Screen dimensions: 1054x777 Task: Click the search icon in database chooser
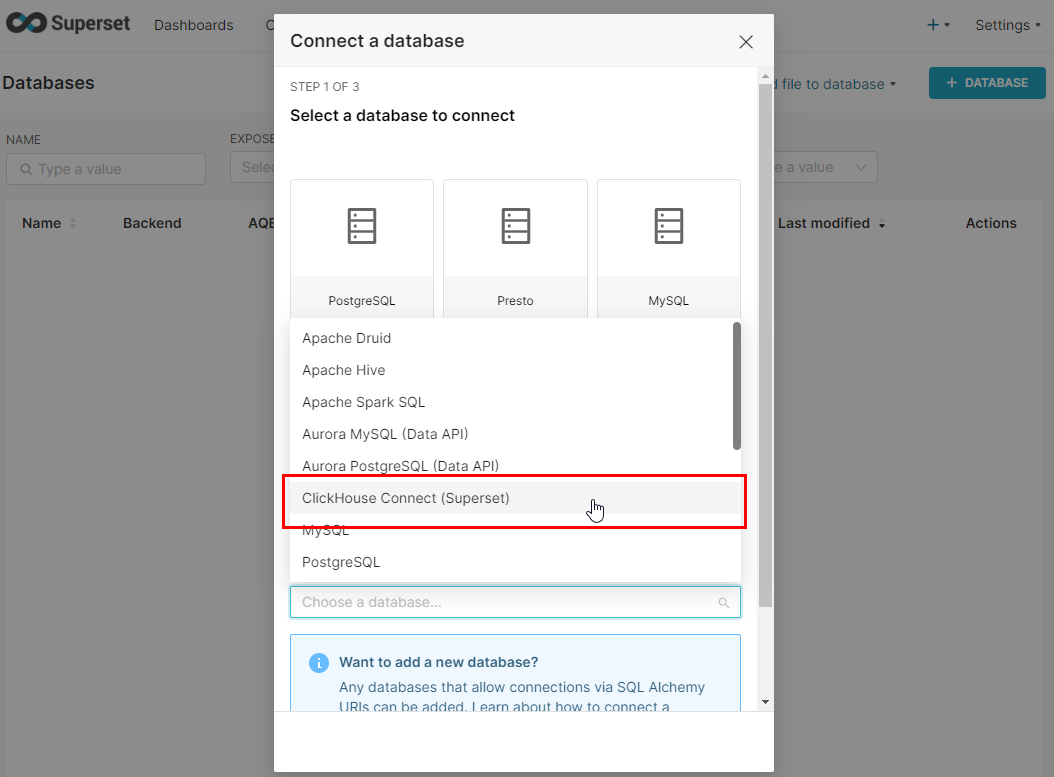click(x=724, y=603)
